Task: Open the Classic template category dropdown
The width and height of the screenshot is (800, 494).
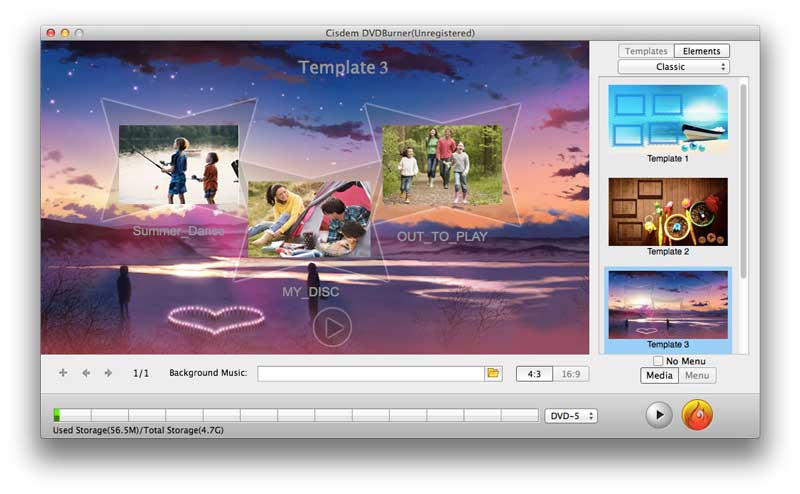Action: [x=673, y=67]
